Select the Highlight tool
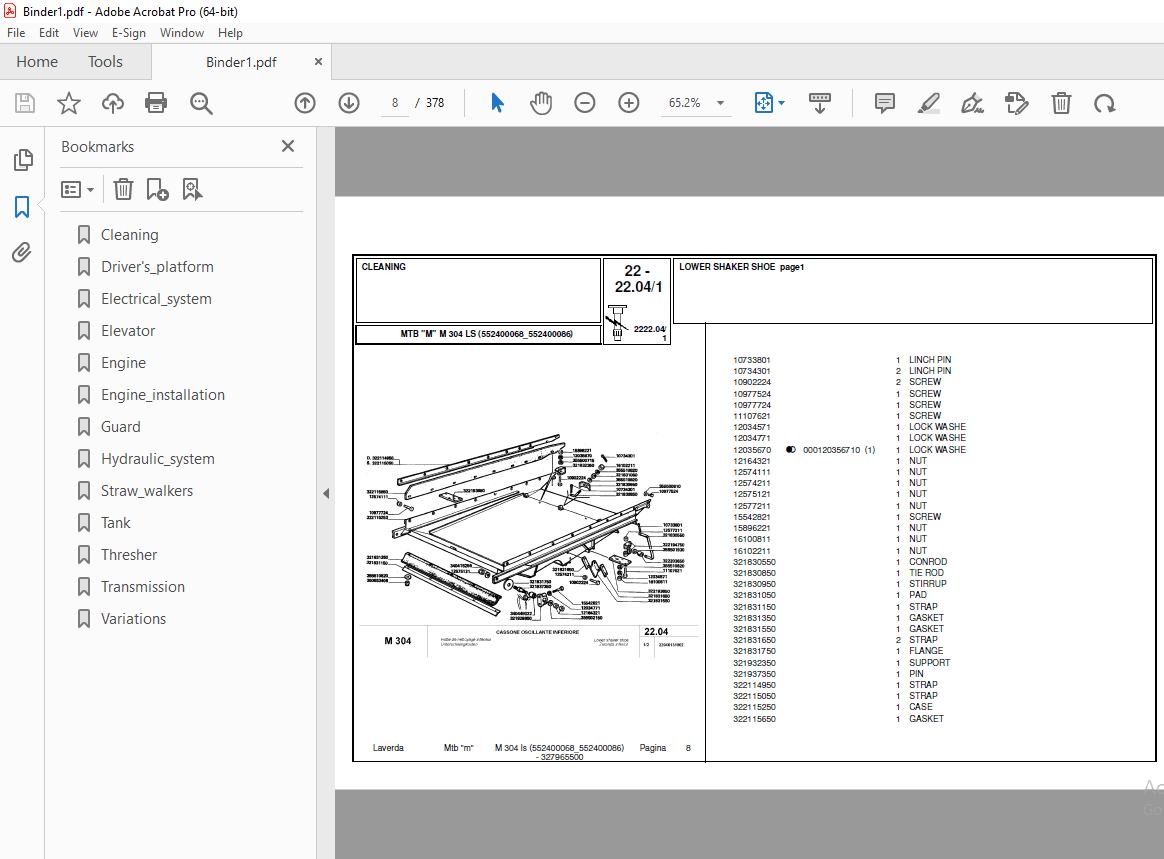 pos(928,103)
